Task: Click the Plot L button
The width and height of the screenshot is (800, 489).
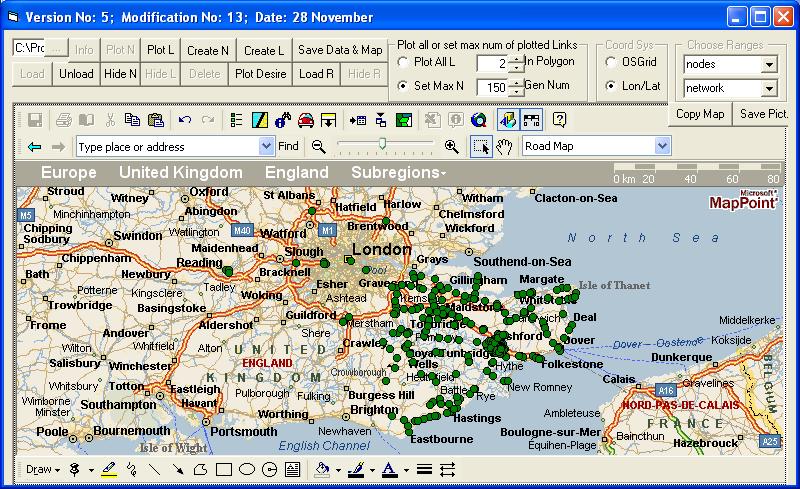Action: [160, 50]
